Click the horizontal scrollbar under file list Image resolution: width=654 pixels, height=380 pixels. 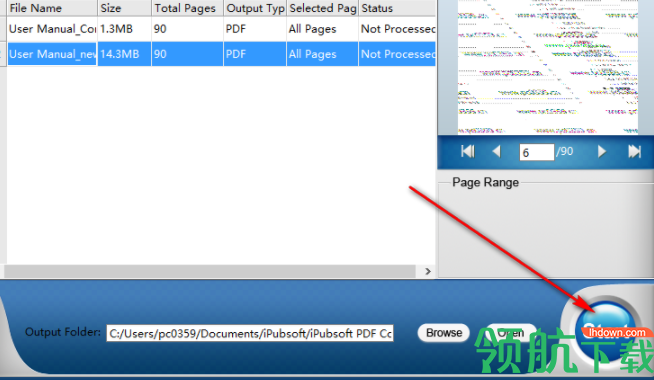tap(210, 271)
